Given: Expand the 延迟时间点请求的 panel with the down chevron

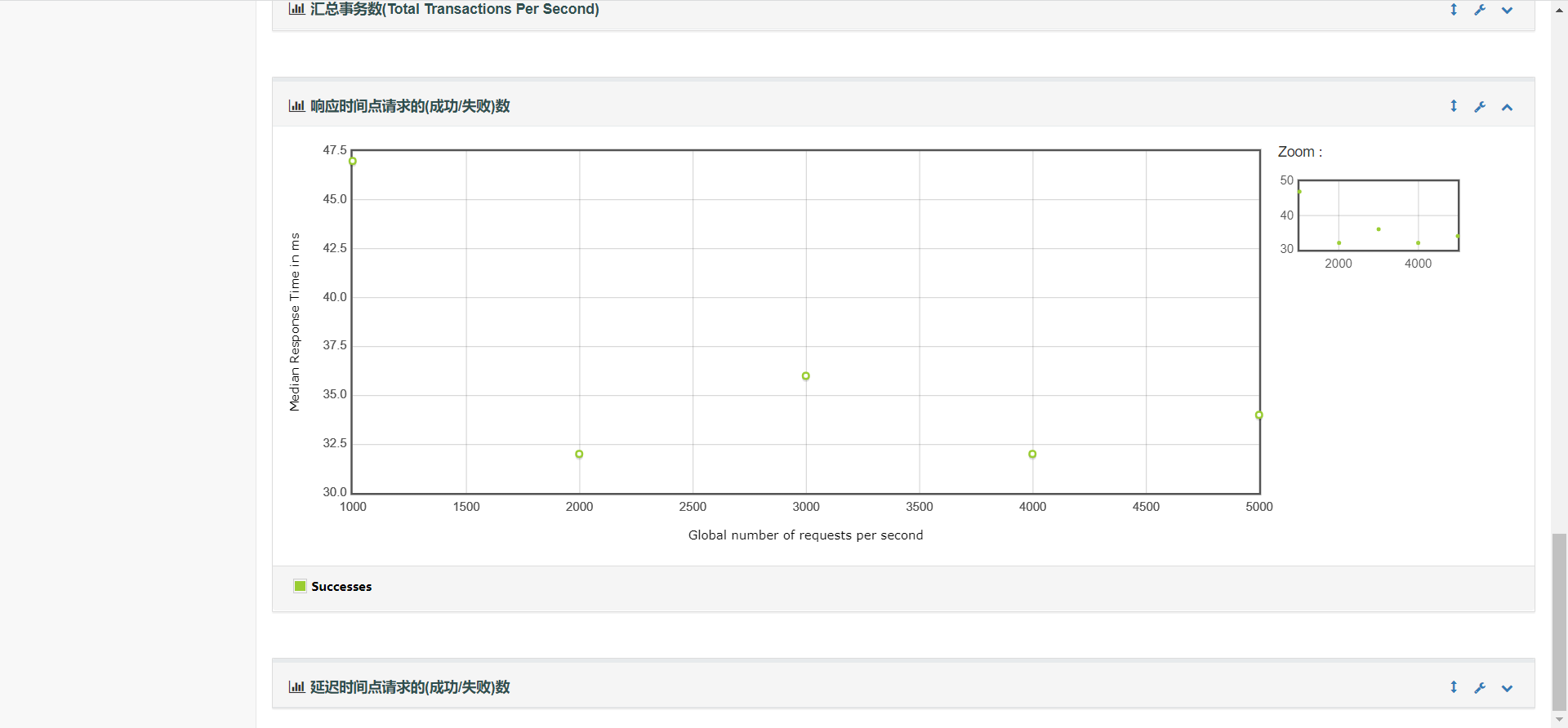Looking at the screenshot, I should pos(1508,688).
